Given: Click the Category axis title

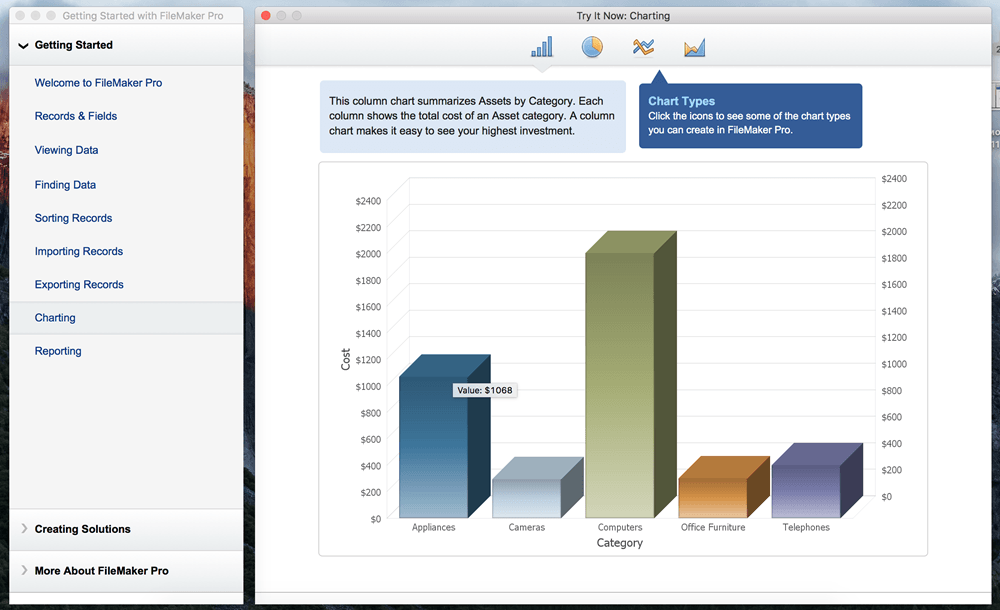Looking at the screenshot, I should (620, 543).
